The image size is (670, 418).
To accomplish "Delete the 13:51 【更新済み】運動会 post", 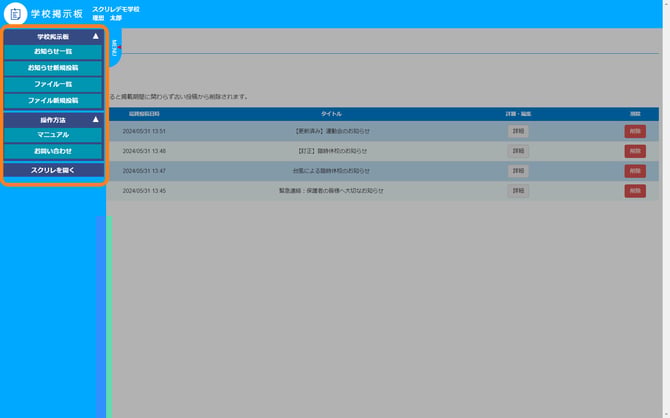I will click(635, 131).
